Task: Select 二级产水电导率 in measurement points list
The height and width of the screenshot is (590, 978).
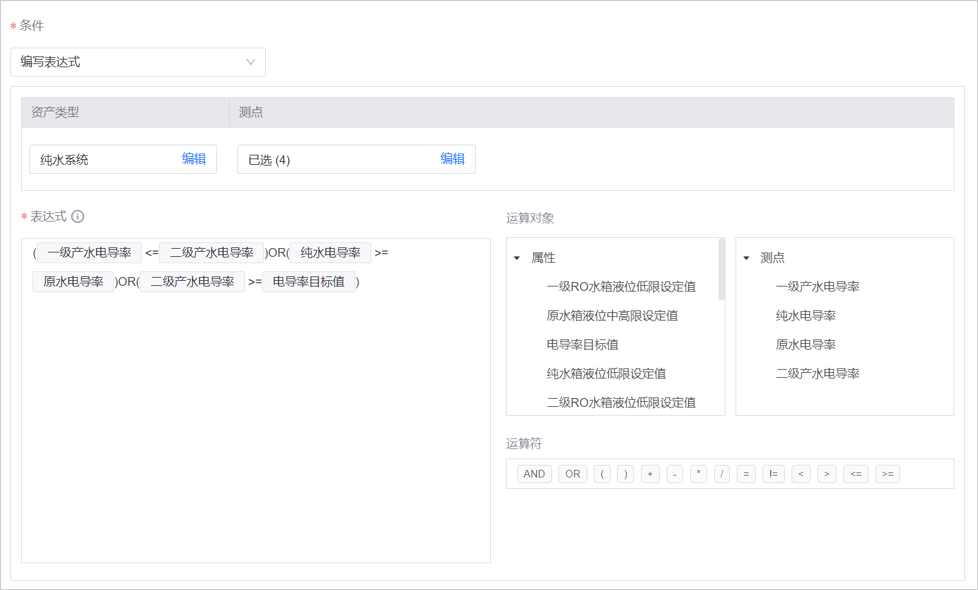Action: pos(817,374)
